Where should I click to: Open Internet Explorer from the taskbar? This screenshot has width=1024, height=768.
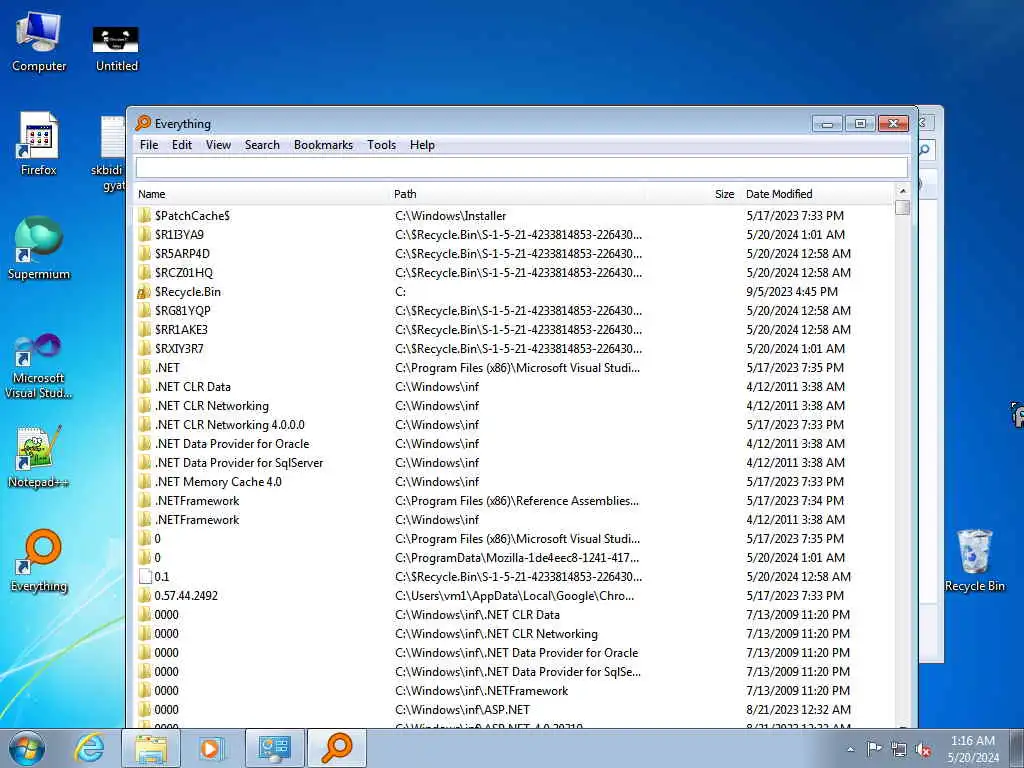[89, 748]
